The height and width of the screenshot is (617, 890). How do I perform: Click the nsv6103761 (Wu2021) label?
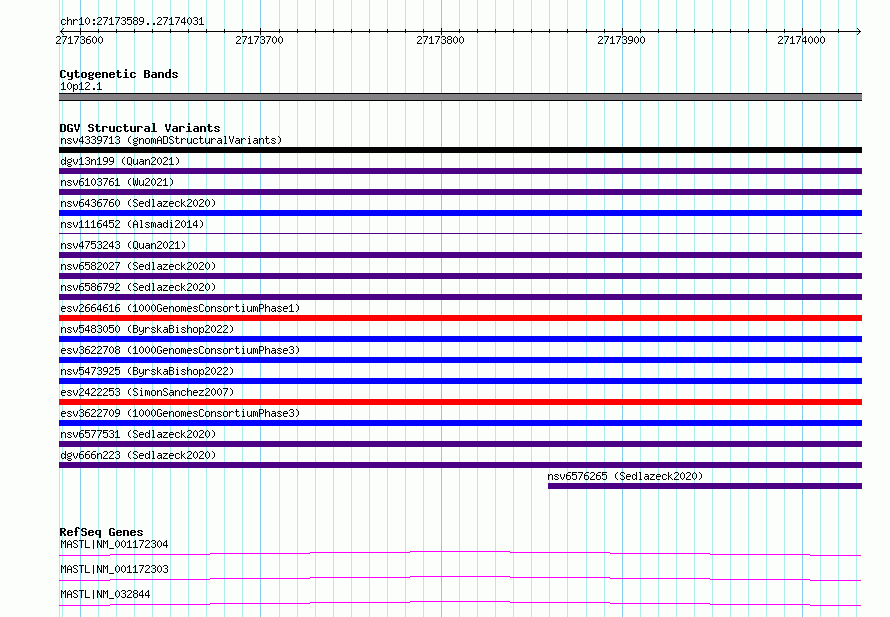point(117,182)
